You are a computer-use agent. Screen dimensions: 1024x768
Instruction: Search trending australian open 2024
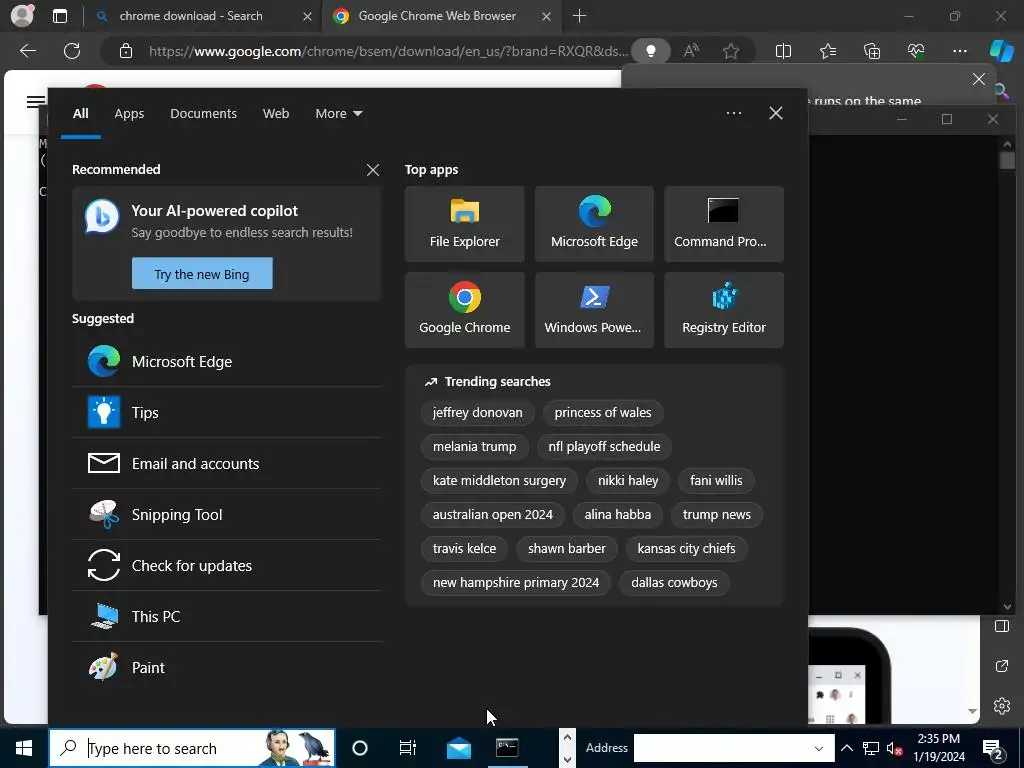point(492,515)
